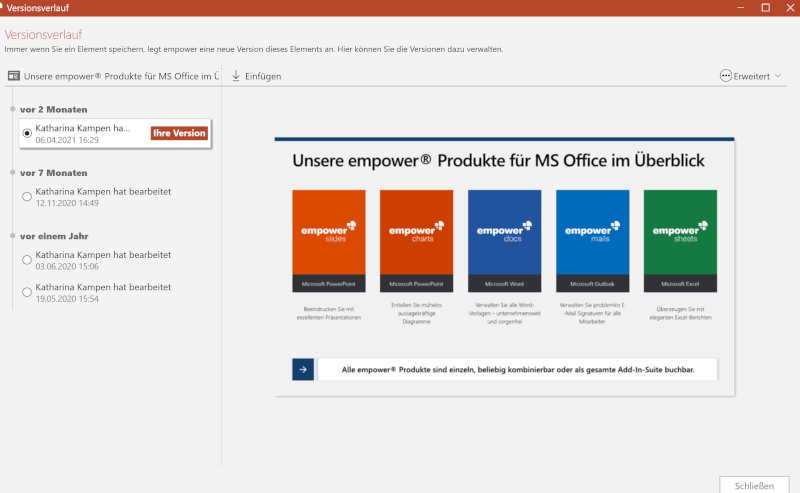Image resolution: width=800 pixels, height=493 pixels.
Task: Click the 'Microsoft Word' caption on docs tile
Action: pyautogui.click(x=504, y=284)
